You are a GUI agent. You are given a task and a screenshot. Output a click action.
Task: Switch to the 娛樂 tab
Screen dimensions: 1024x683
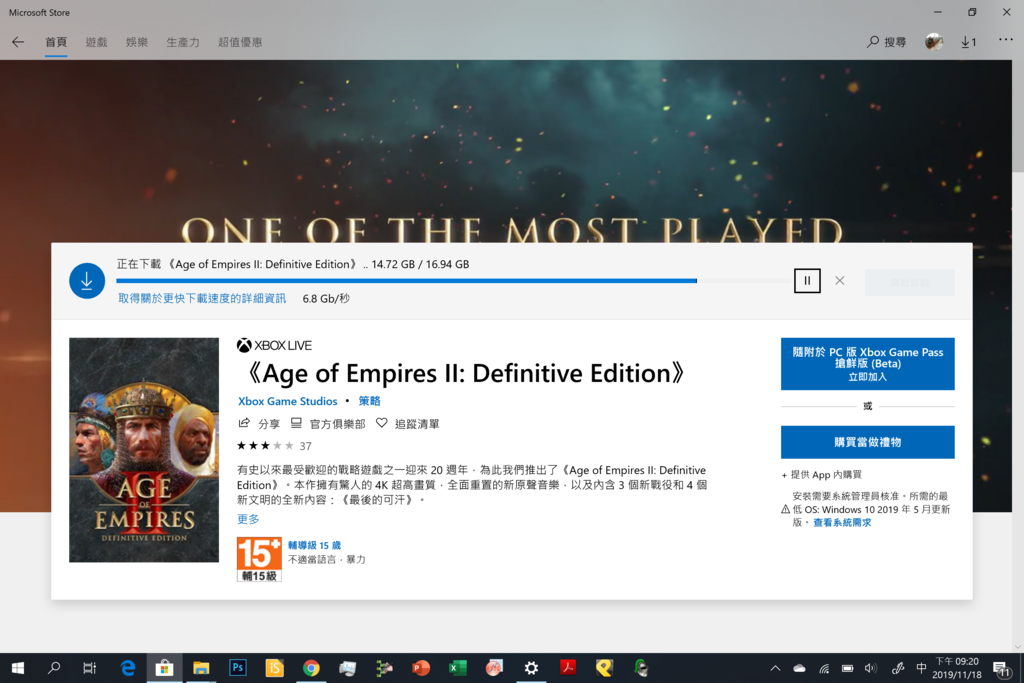(137, 42)
